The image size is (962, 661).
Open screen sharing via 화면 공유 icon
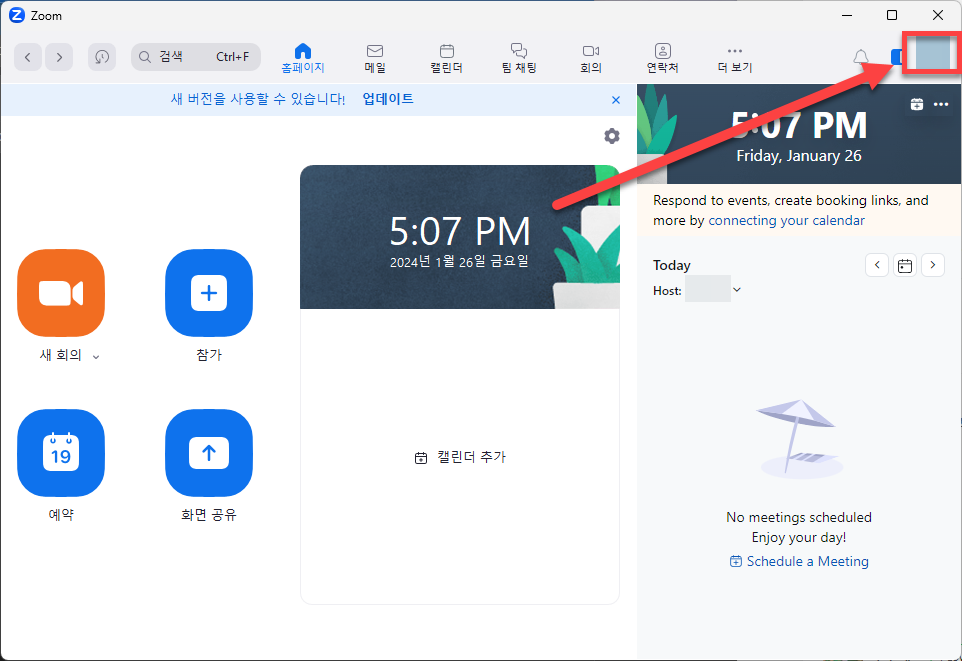pyautogui.click(x=208, y=453)
